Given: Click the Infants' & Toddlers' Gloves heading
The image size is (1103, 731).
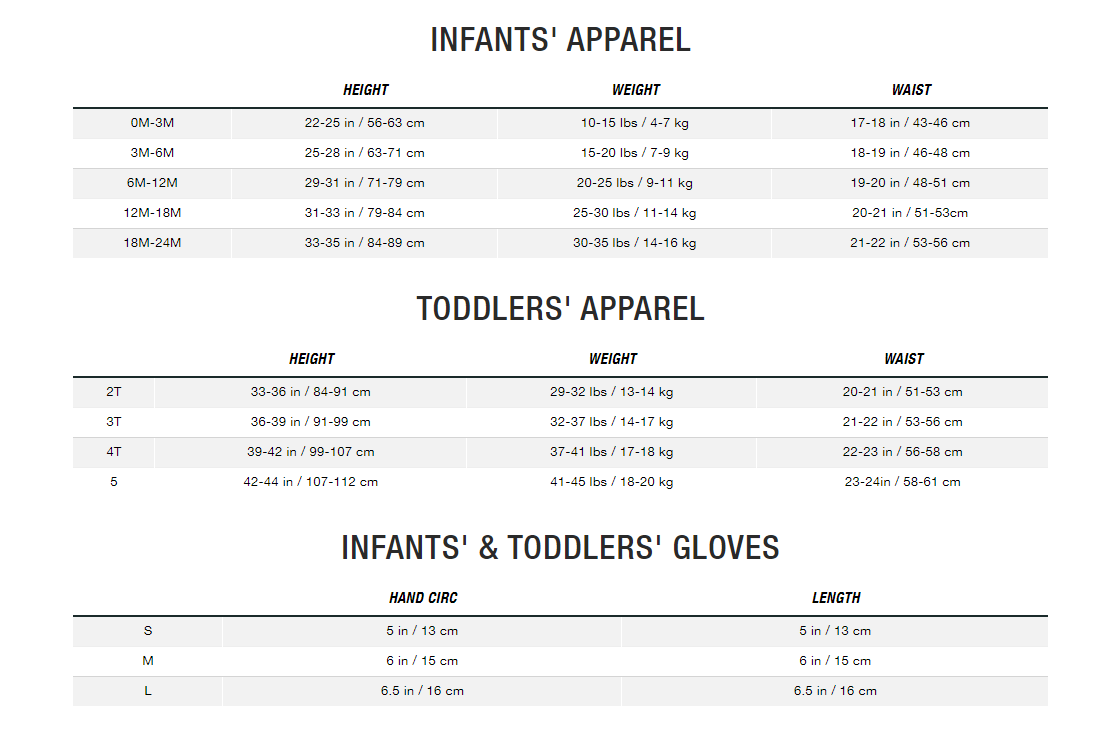Looking at the screenshot, I should coord(560,548).
